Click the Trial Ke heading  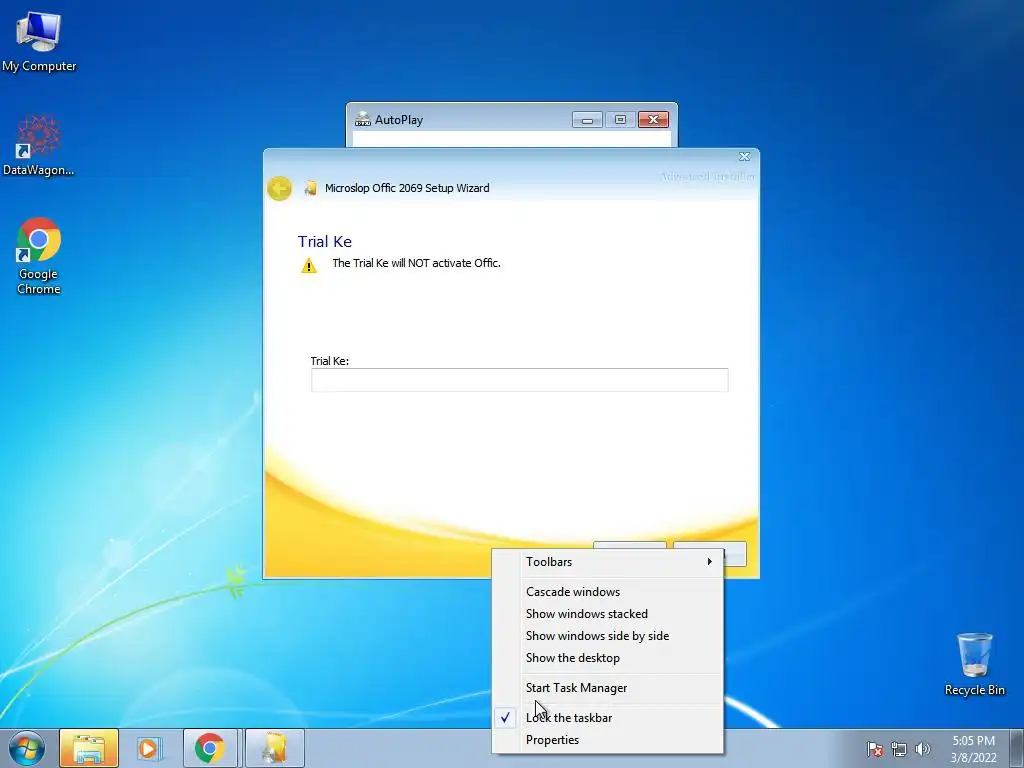[x=325, y=242]
